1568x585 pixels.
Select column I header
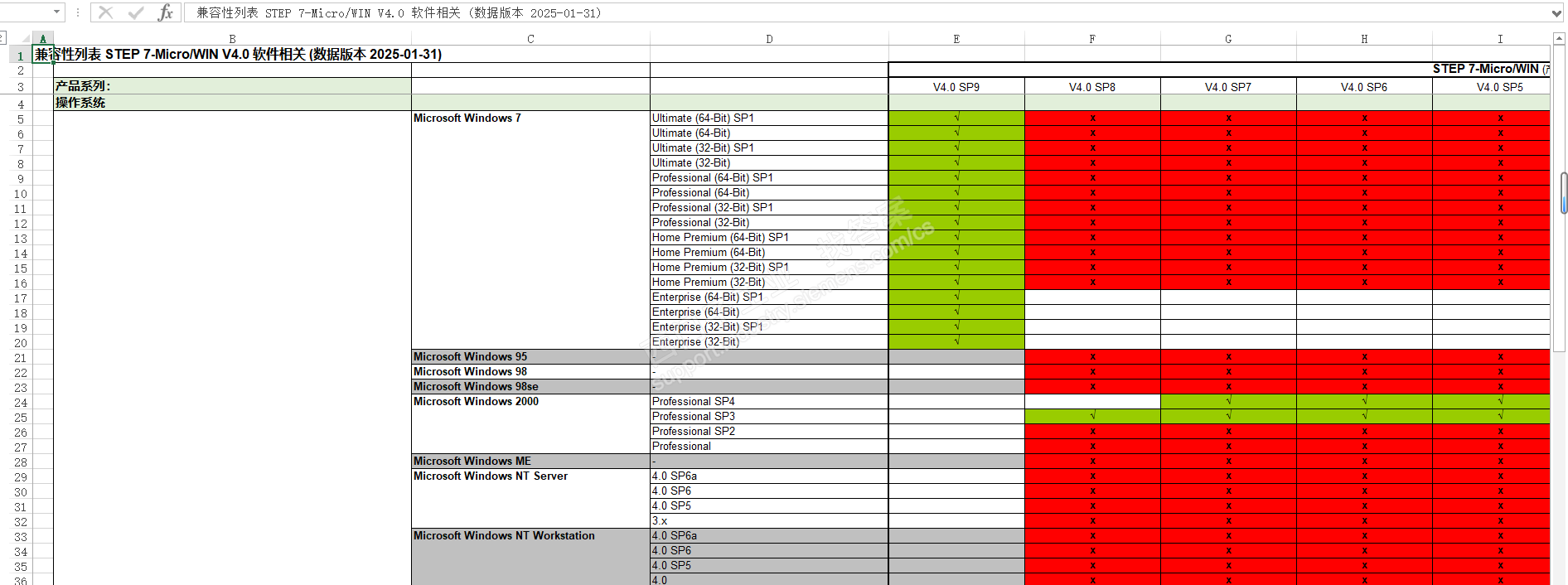(x=1492, y=39)
